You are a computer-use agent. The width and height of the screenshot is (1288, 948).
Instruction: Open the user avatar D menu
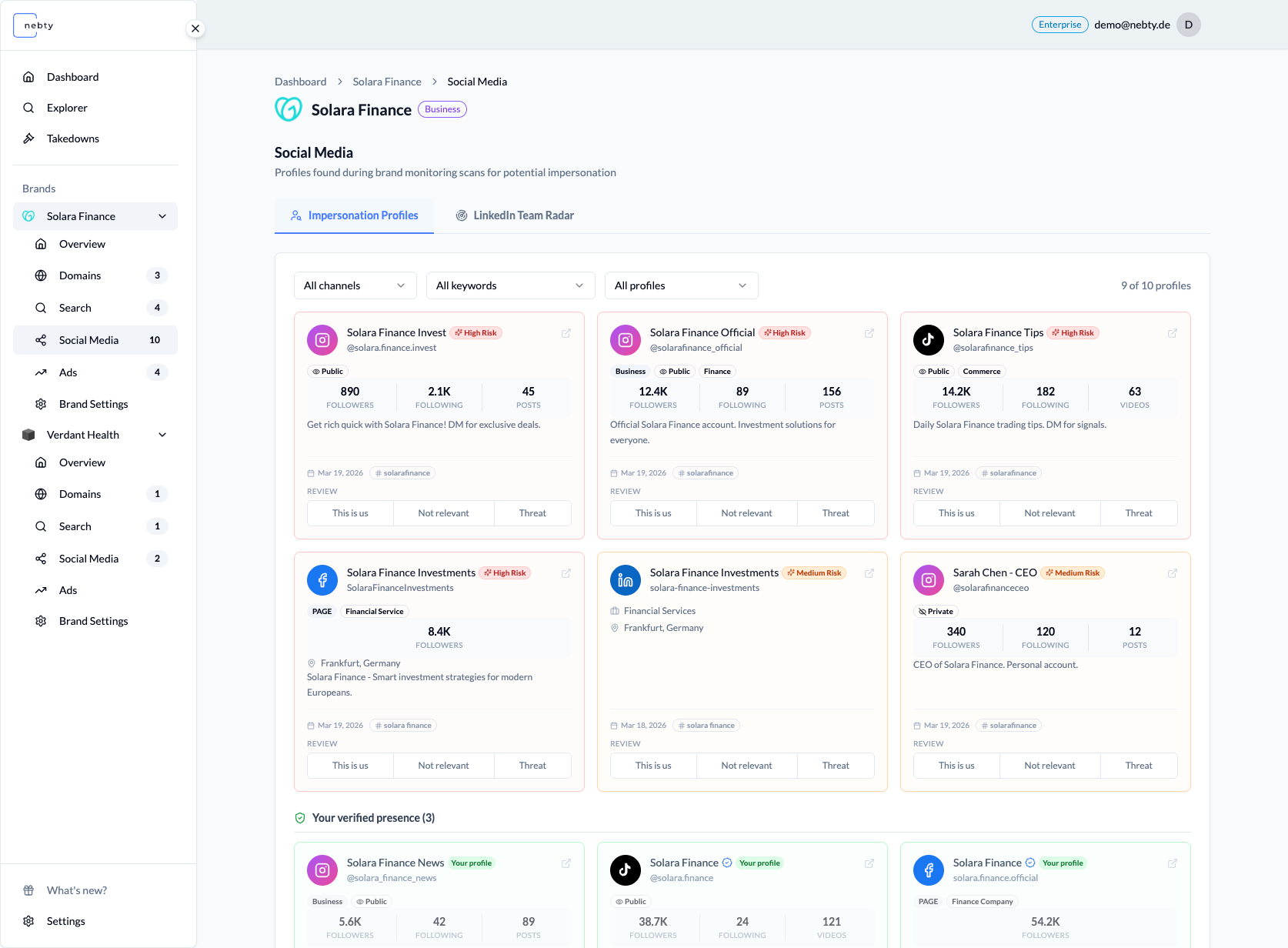tap(1189, 25)
